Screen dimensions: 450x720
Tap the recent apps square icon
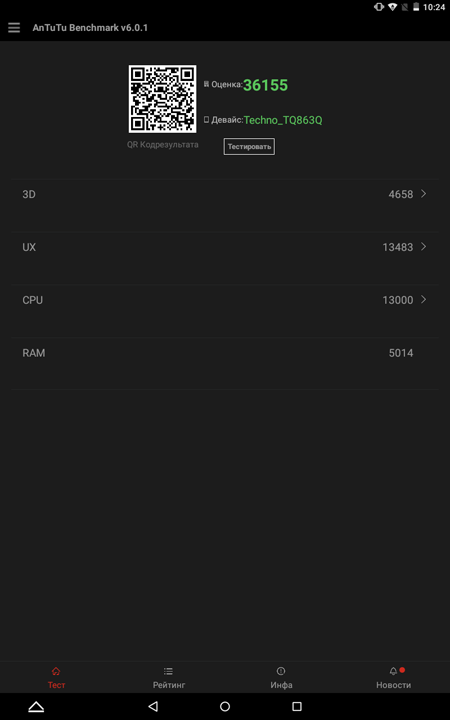(297, 706)
